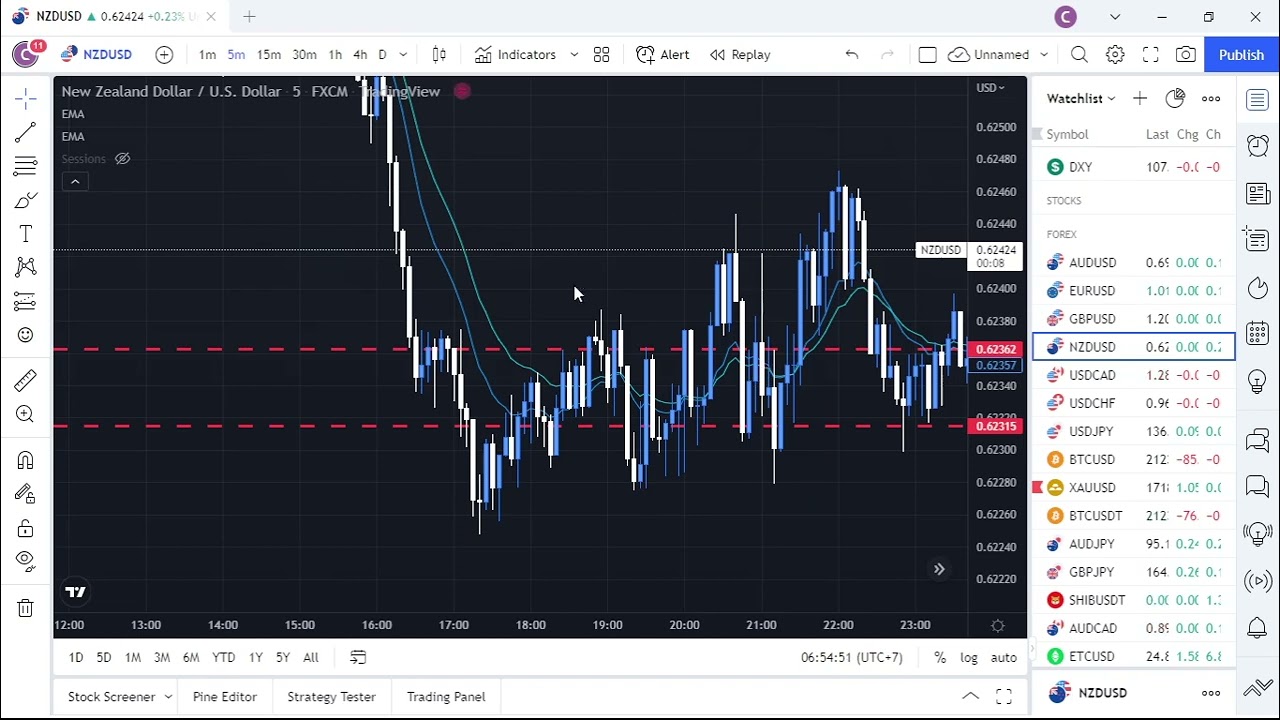Open chart settings gear in toolbar
1280x720 pixels.
[1115, 55]
